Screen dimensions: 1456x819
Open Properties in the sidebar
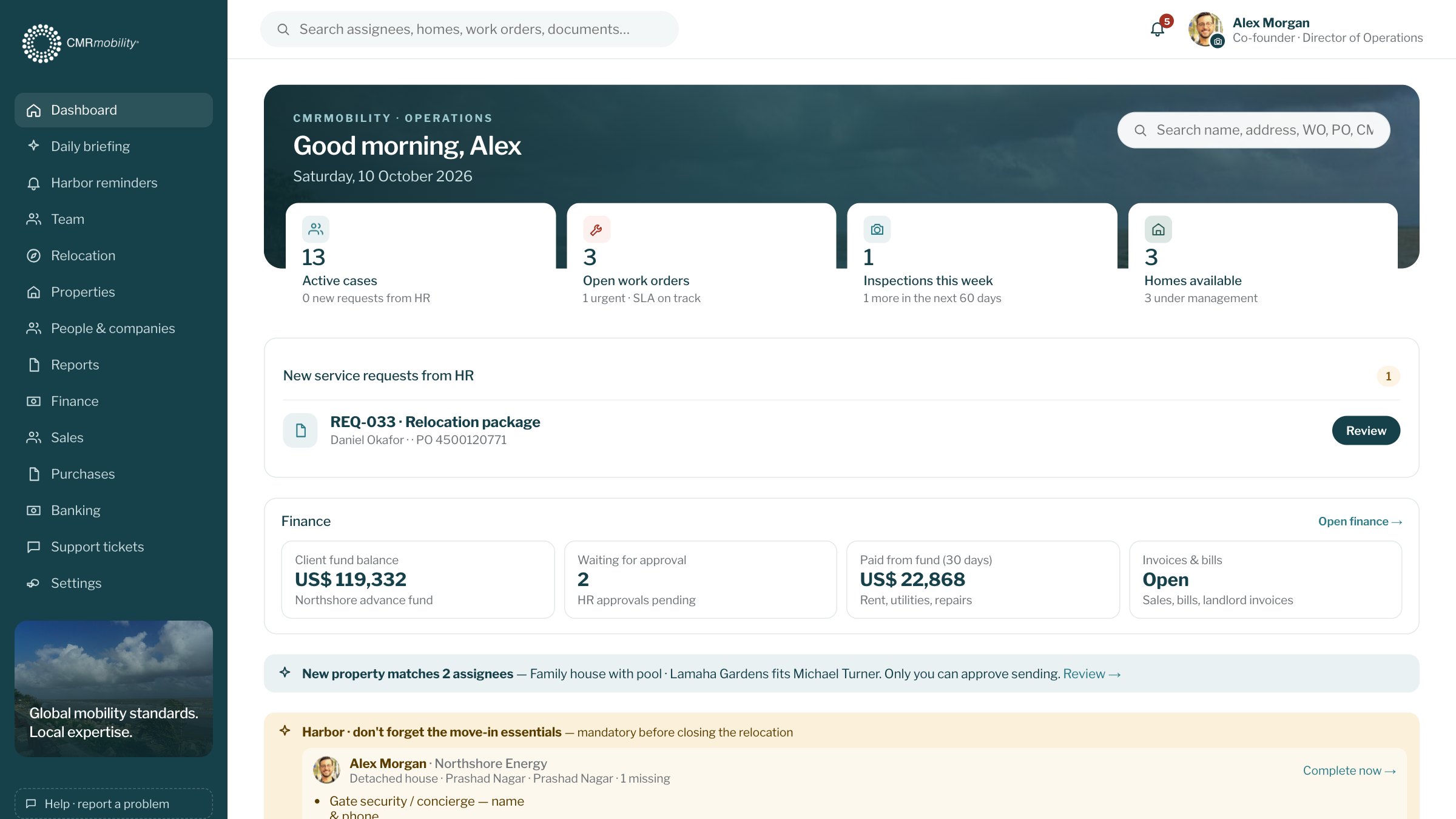(113, 292)
